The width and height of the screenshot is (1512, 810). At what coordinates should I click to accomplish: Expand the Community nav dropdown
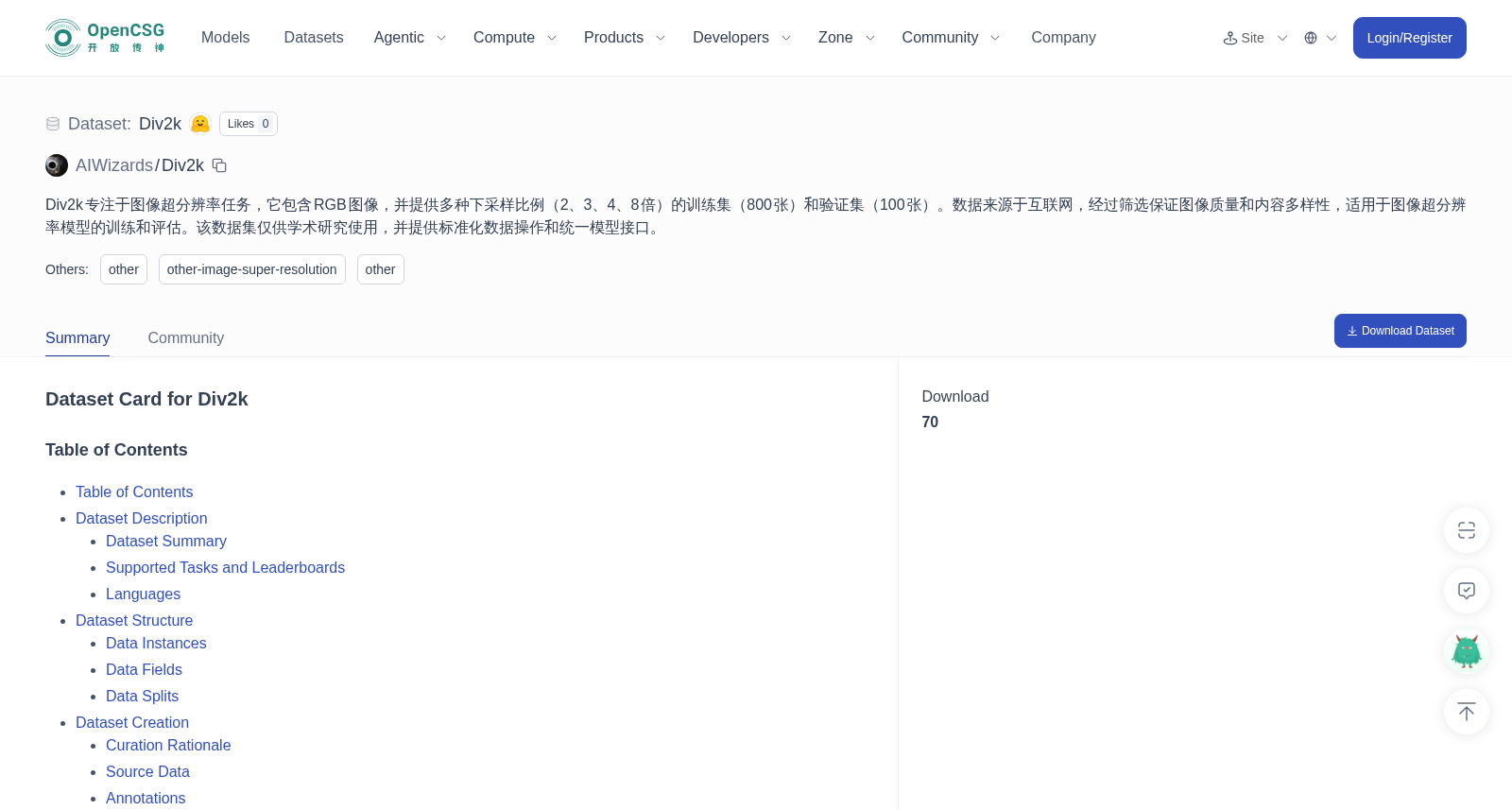(x=951, y=38)
